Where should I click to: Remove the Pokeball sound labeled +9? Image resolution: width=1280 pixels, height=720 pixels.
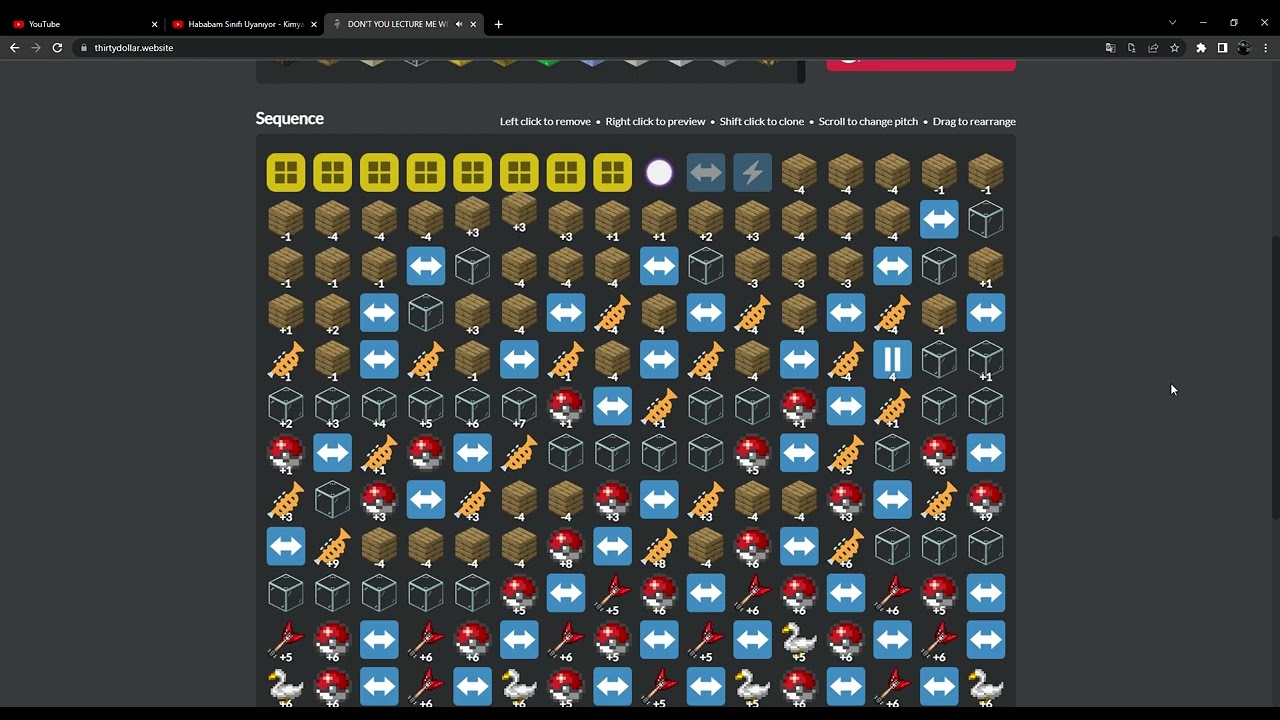tap(986, 500)
